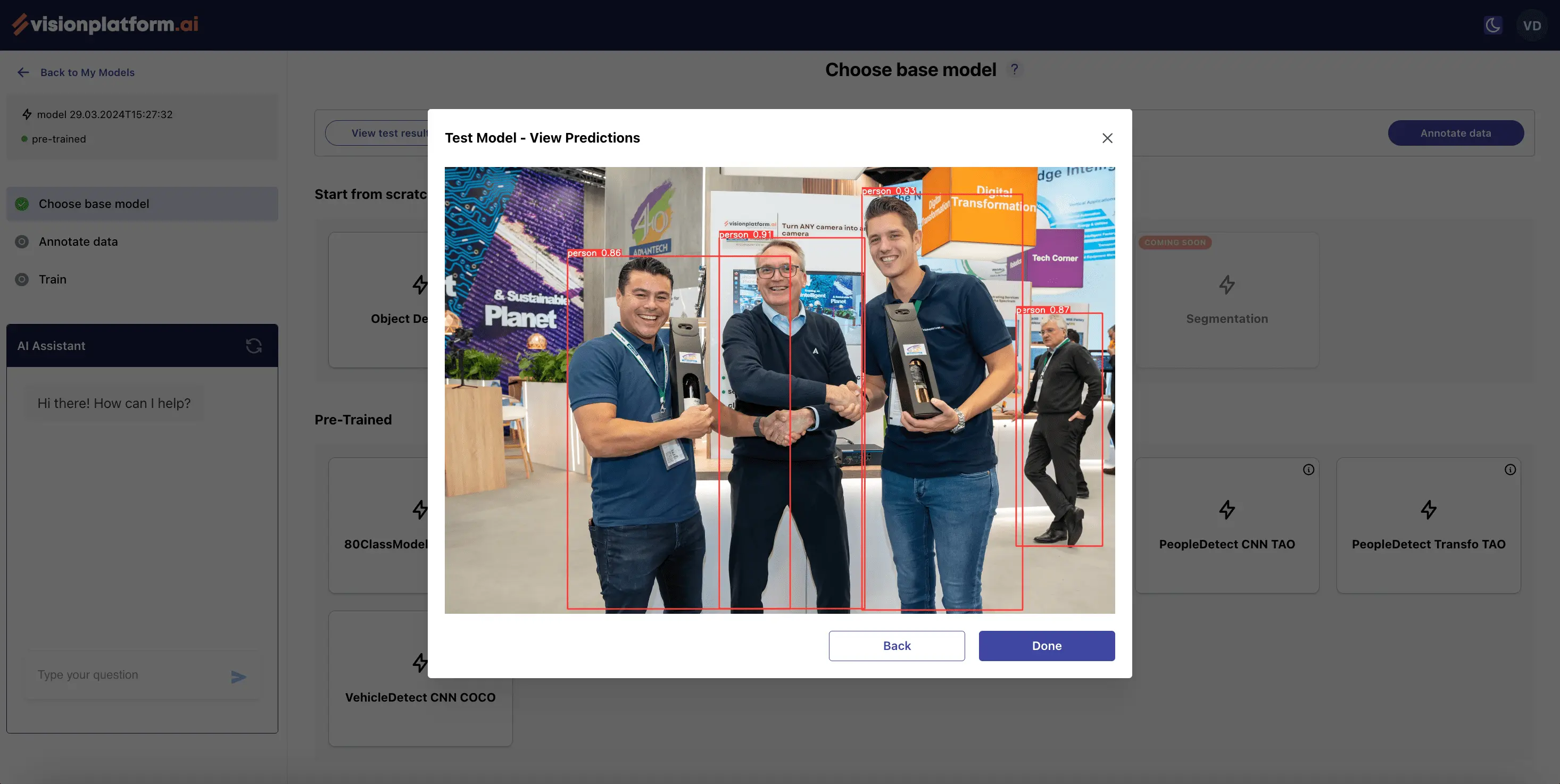Click the back arrow icon
Viewport: 1560px width, 784px height.
pos(23,72)
